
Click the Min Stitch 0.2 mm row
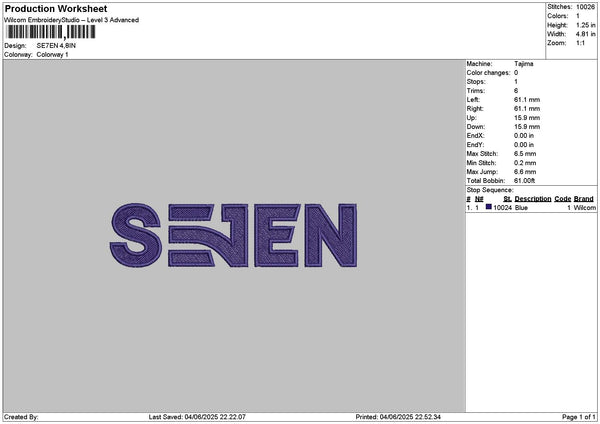(x=501, y=163)
